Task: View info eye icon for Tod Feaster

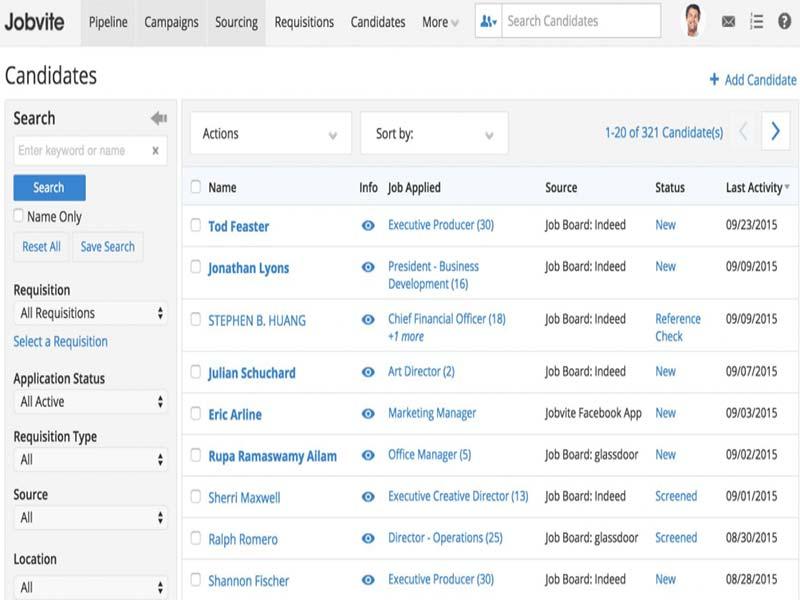Action: coord(368,226)
